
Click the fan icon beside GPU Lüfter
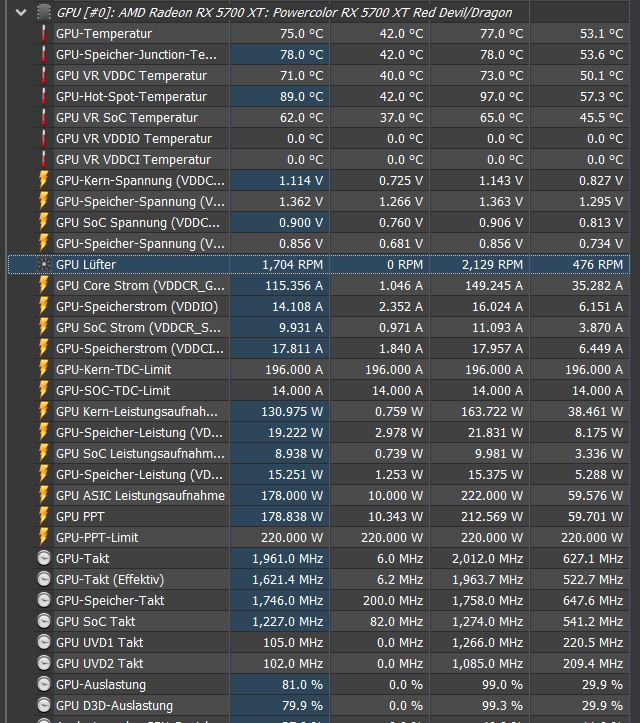[44, 265]
